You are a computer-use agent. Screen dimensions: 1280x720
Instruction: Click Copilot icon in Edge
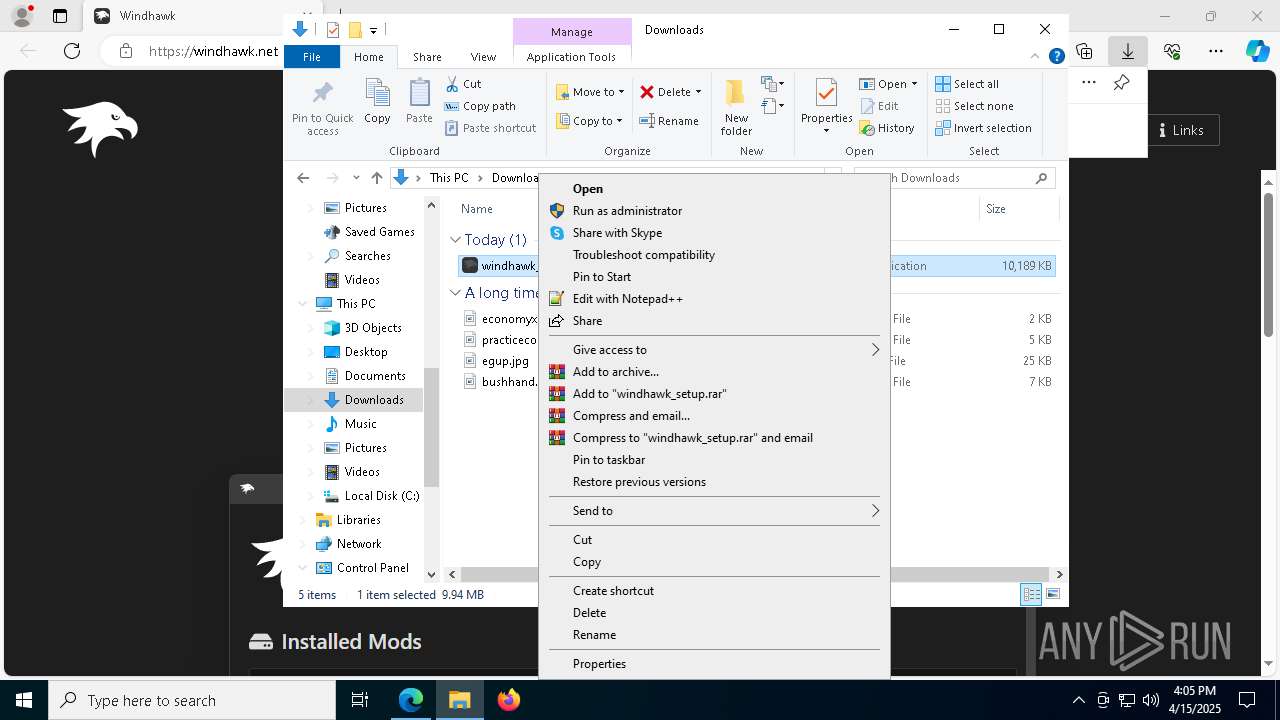pos(1258,51)
